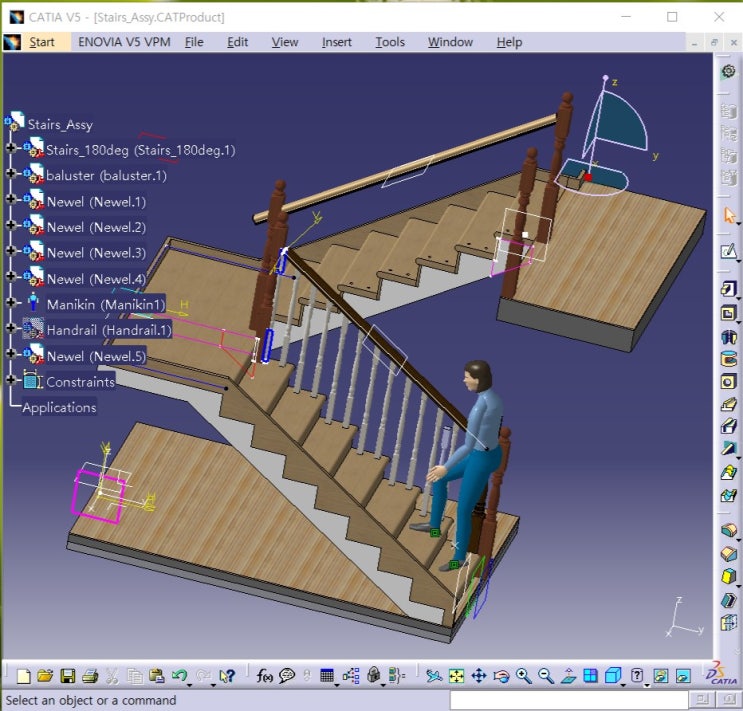743x711 pixels.
Task: Expand the Handrail (Handrail.1) node
Action: coord(10,328)
